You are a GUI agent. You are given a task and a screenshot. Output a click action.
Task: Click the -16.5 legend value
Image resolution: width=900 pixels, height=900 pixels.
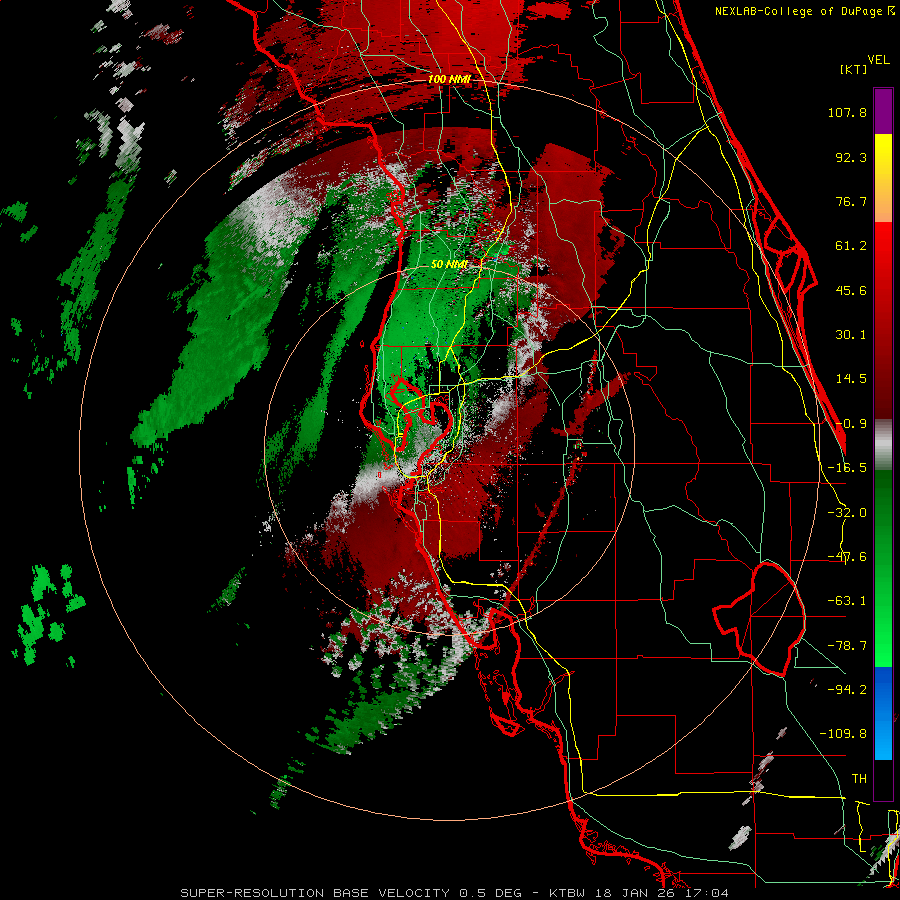coord(847,468)
